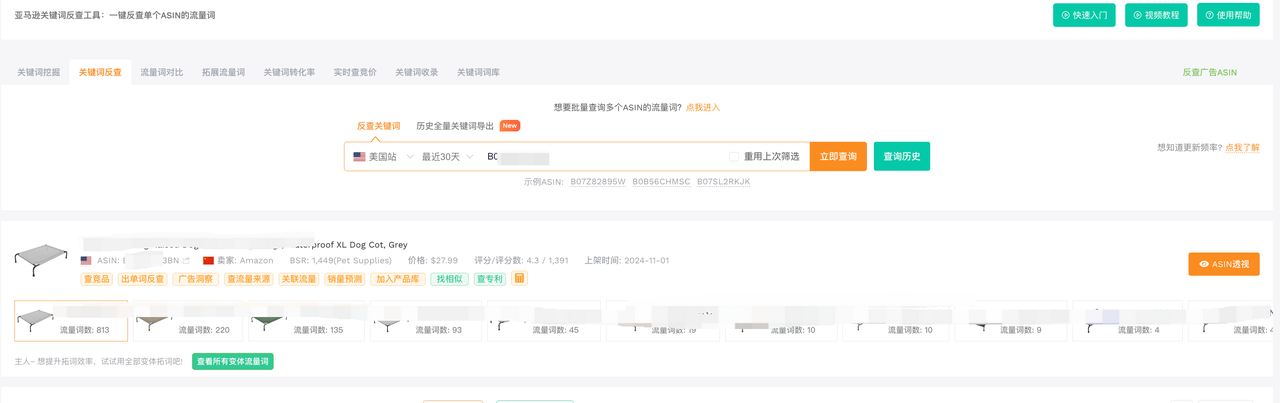
Task: Open the 广告洞察 tag
Action: click(x=195, y=278)
